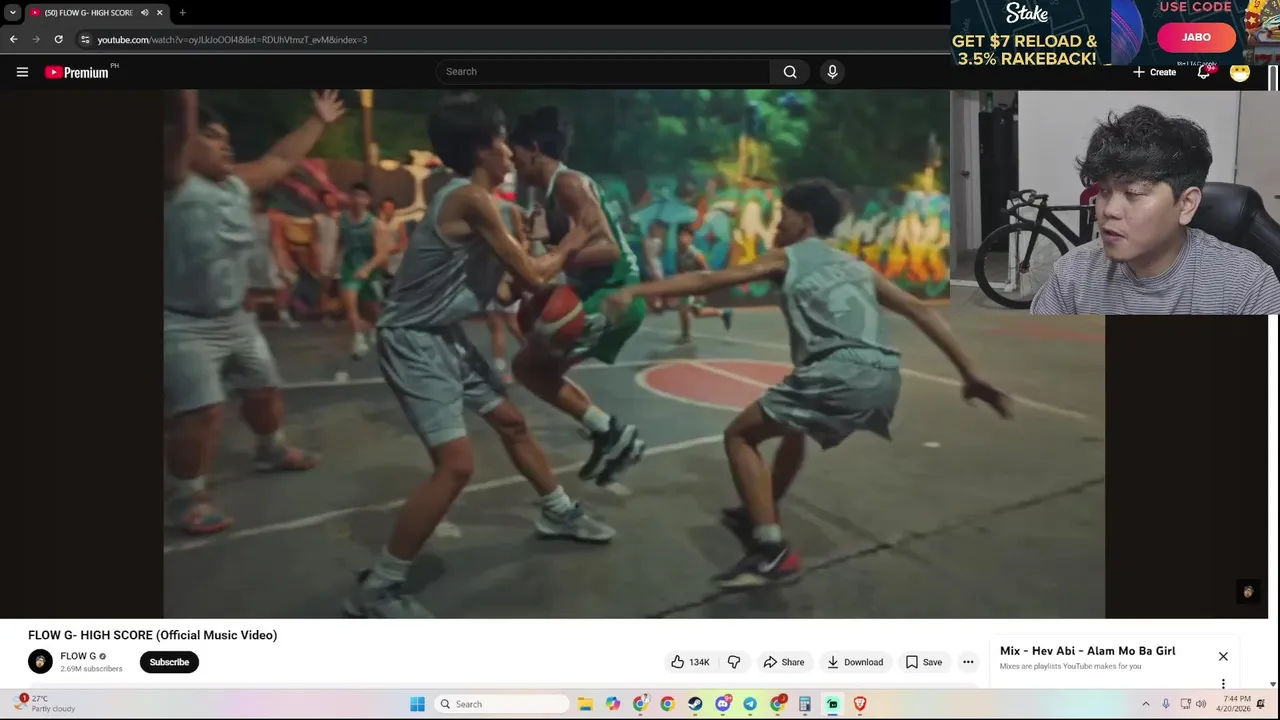This screenshot has width=1280, height=720.
Task: Download the video
Action: point(855,662)
